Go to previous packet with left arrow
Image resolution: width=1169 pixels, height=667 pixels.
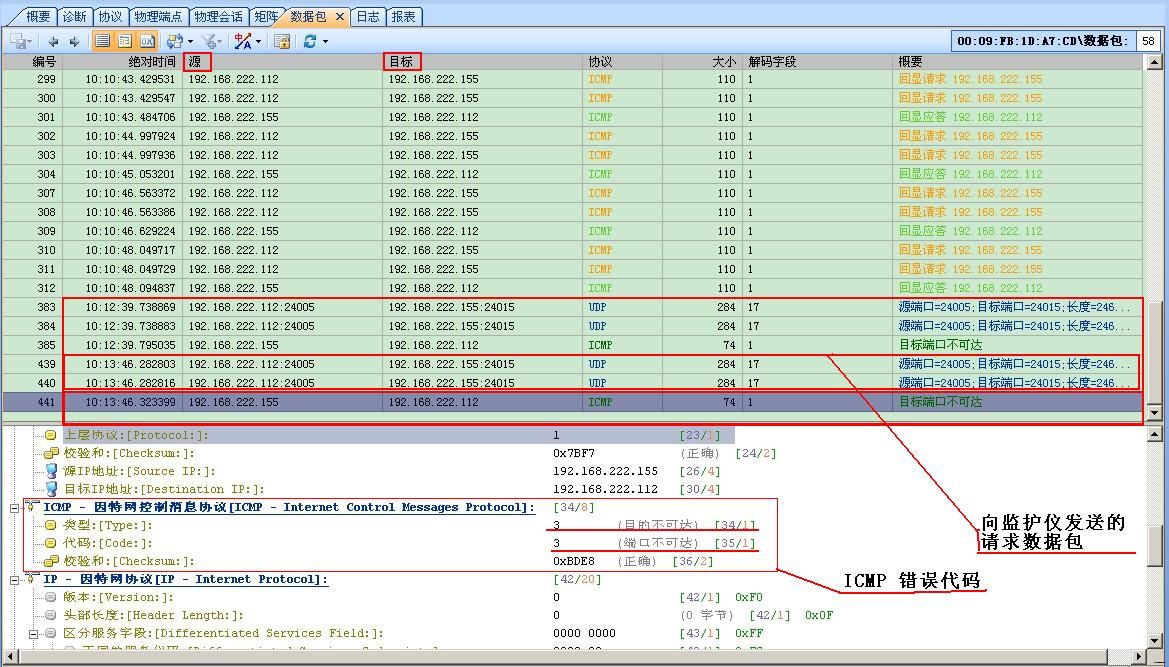click(53, 41)
